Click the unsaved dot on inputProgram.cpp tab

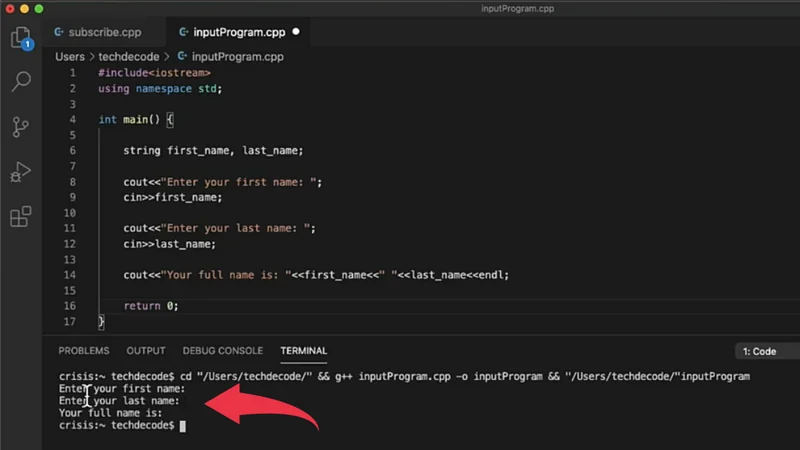pos(296,32)
